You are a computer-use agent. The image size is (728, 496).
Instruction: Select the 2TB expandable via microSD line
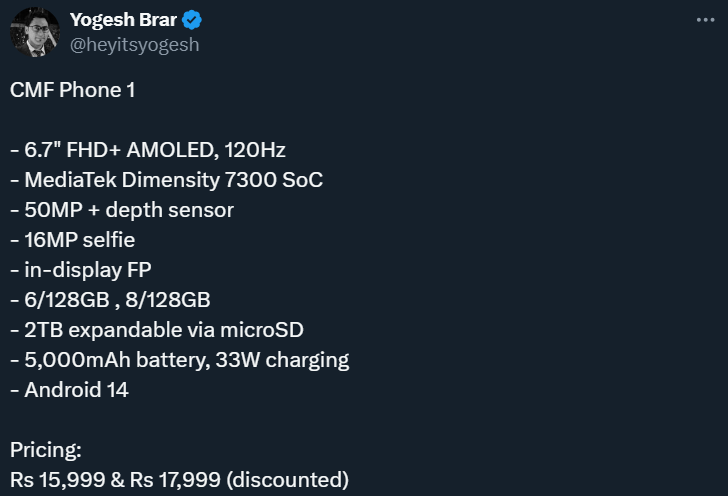click(x=157, y=330)
